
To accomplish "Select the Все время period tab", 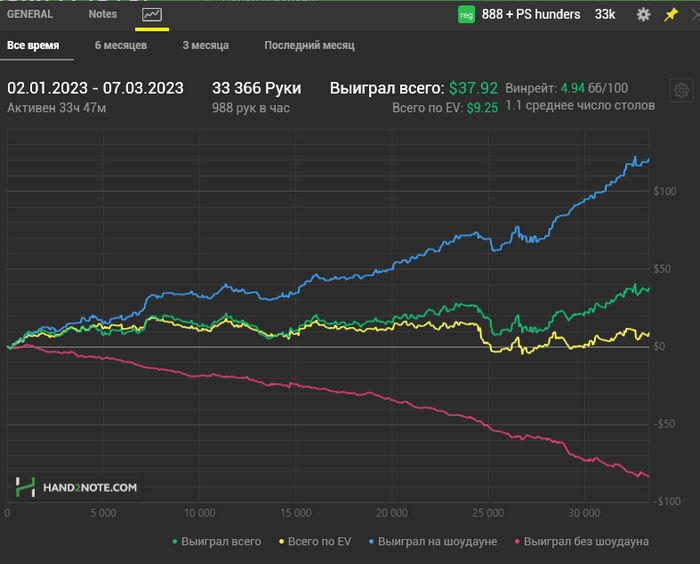I will (x=33, y=46).
